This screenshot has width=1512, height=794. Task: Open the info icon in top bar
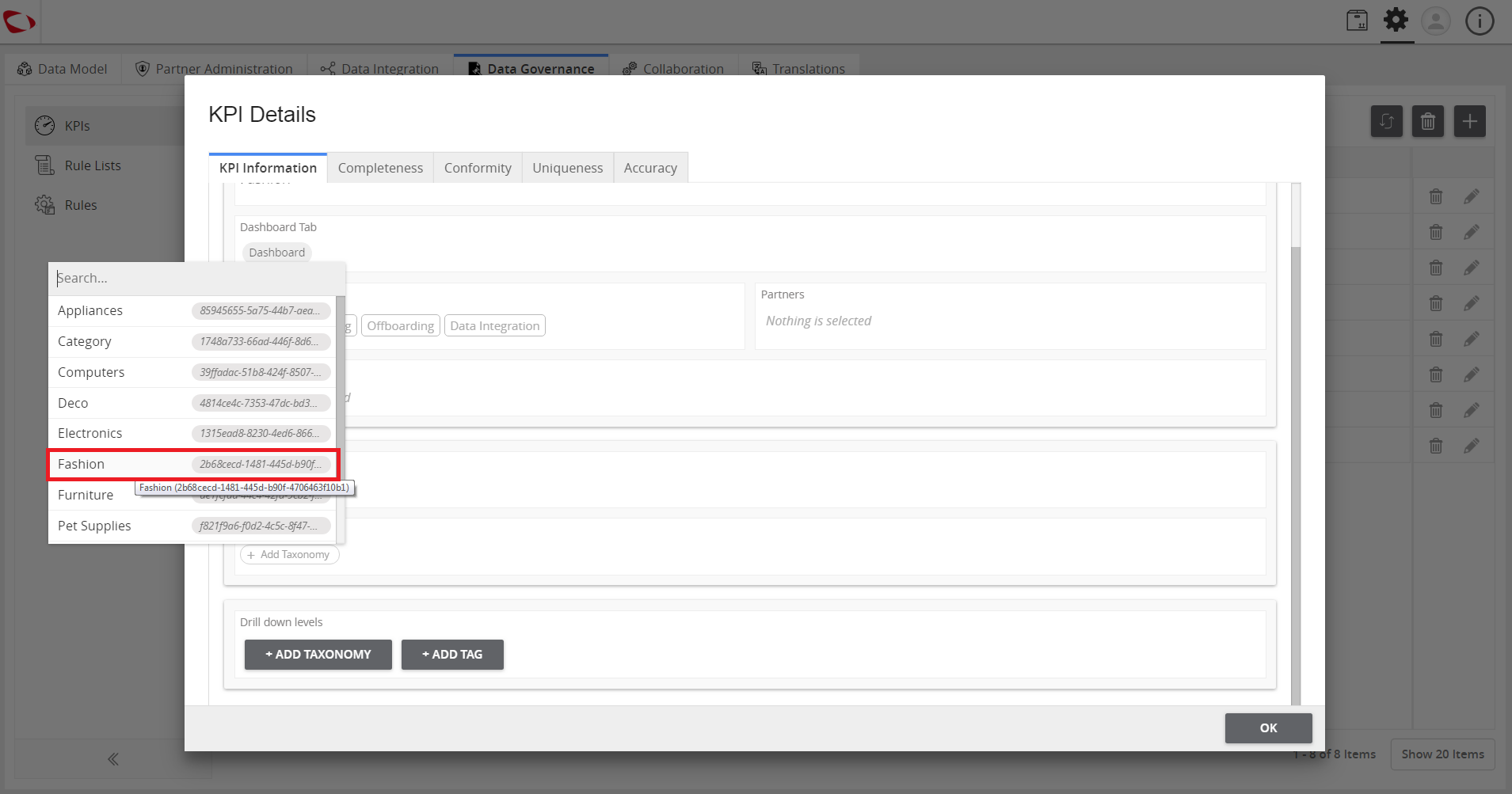pos(1479,21)
